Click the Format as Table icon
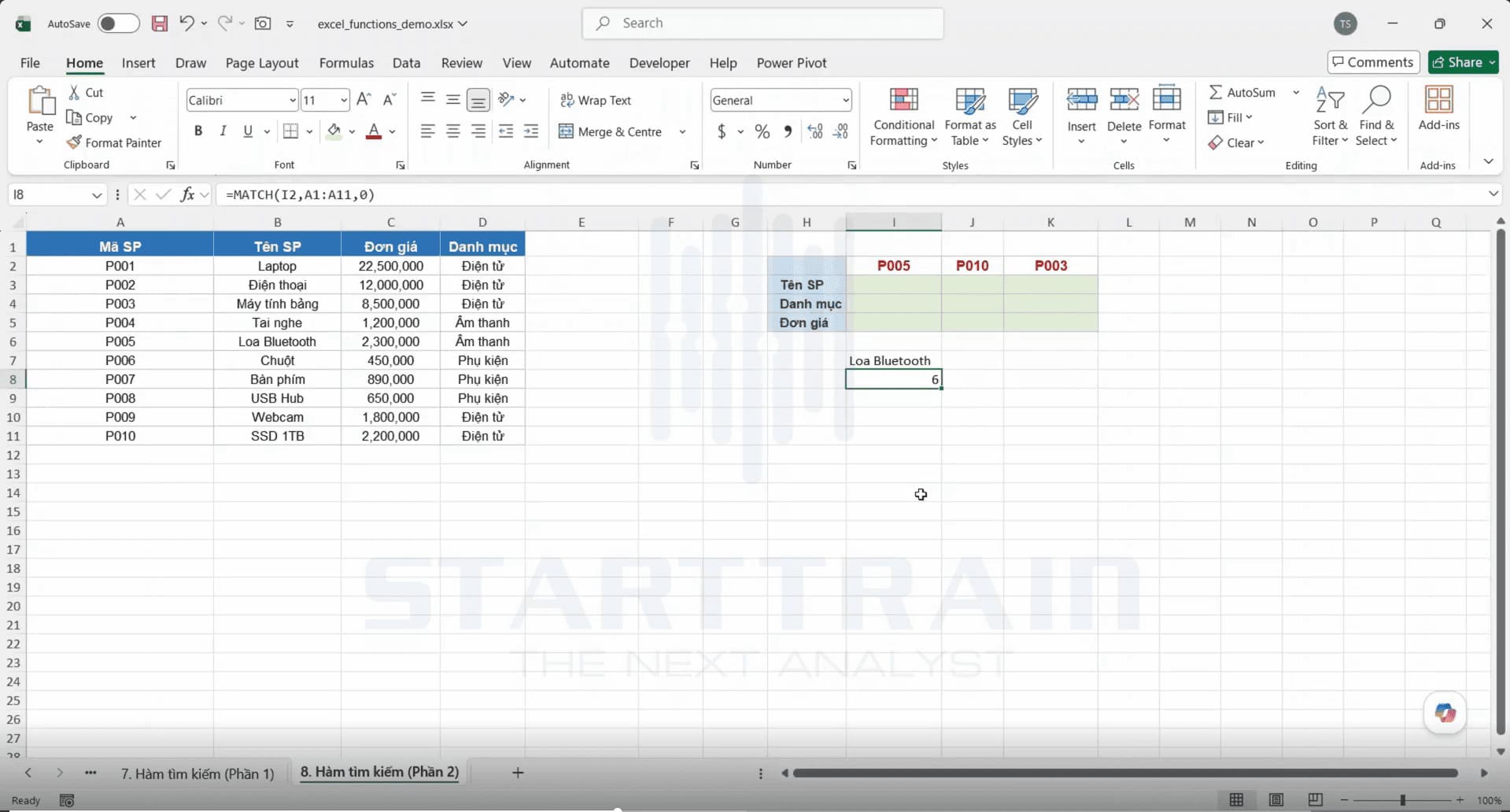 pyautogui.click(x=969, y=100)
